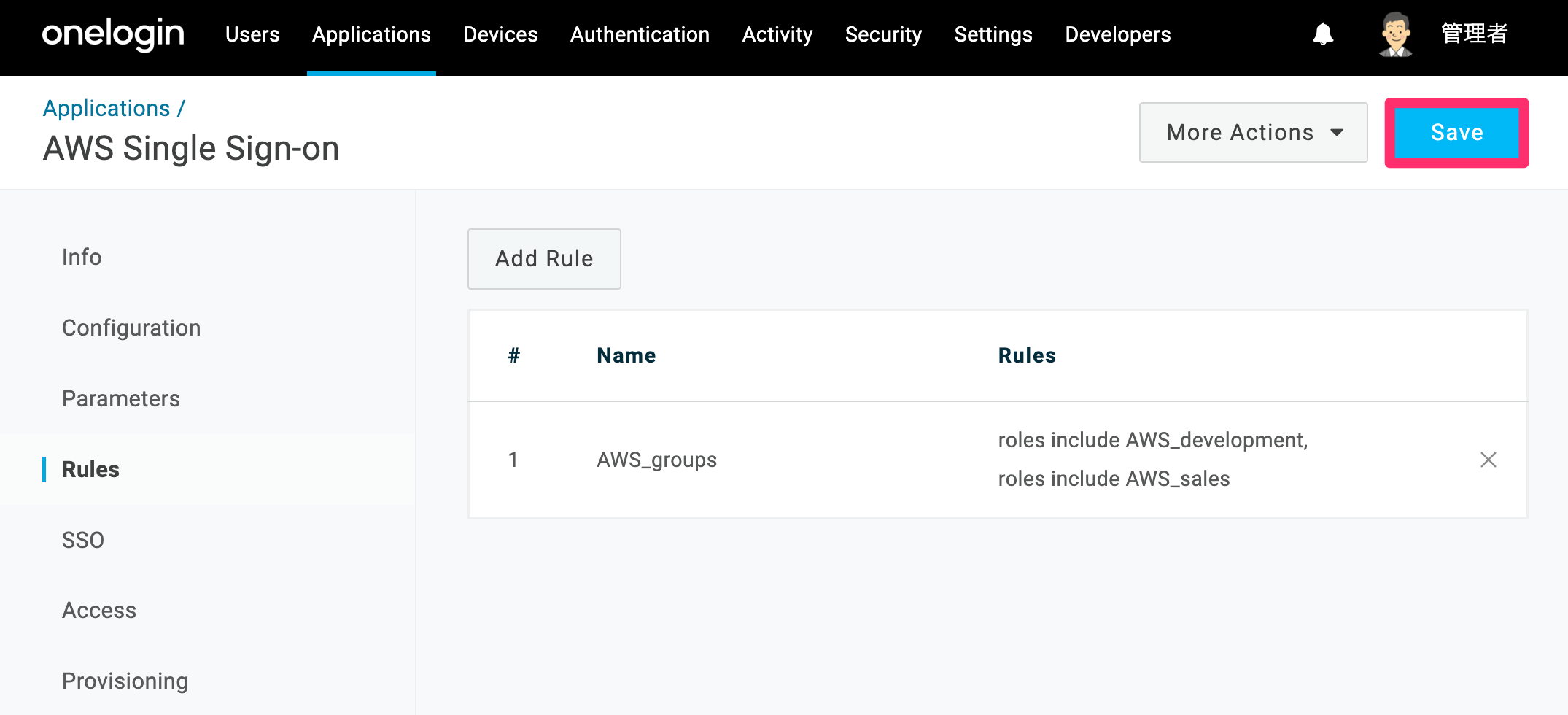
Task: Switch to the Configuration tab
Action: (131, 328)
